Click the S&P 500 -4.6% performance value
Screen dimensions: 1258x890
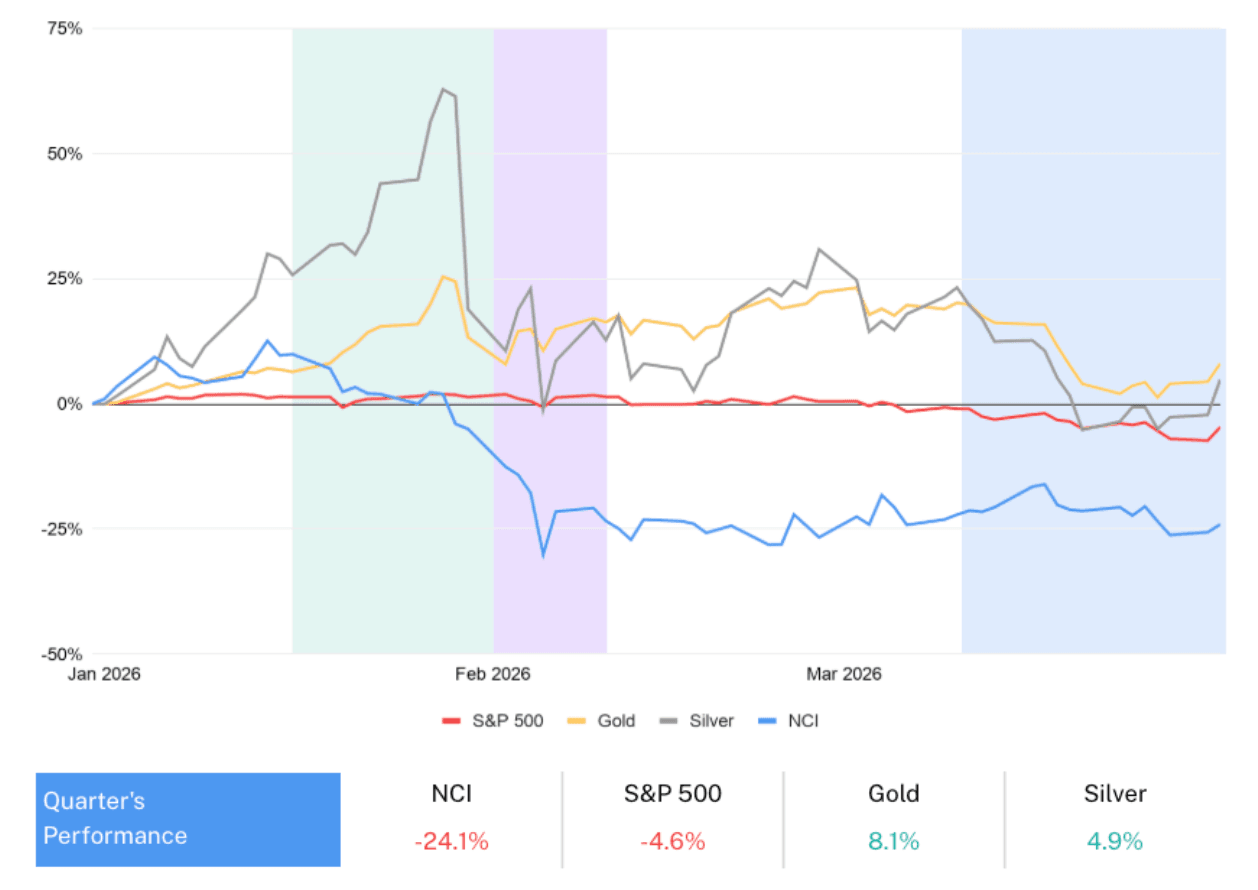[x=673, y=842]
